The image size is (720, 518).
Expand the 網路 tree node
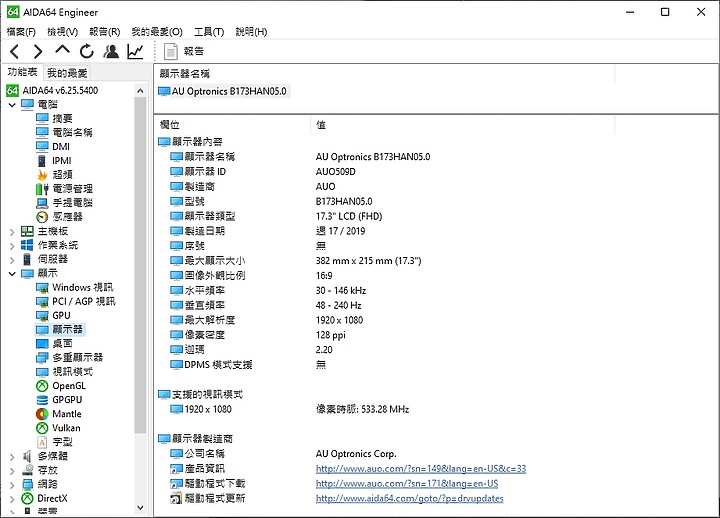tap(12, 485)
